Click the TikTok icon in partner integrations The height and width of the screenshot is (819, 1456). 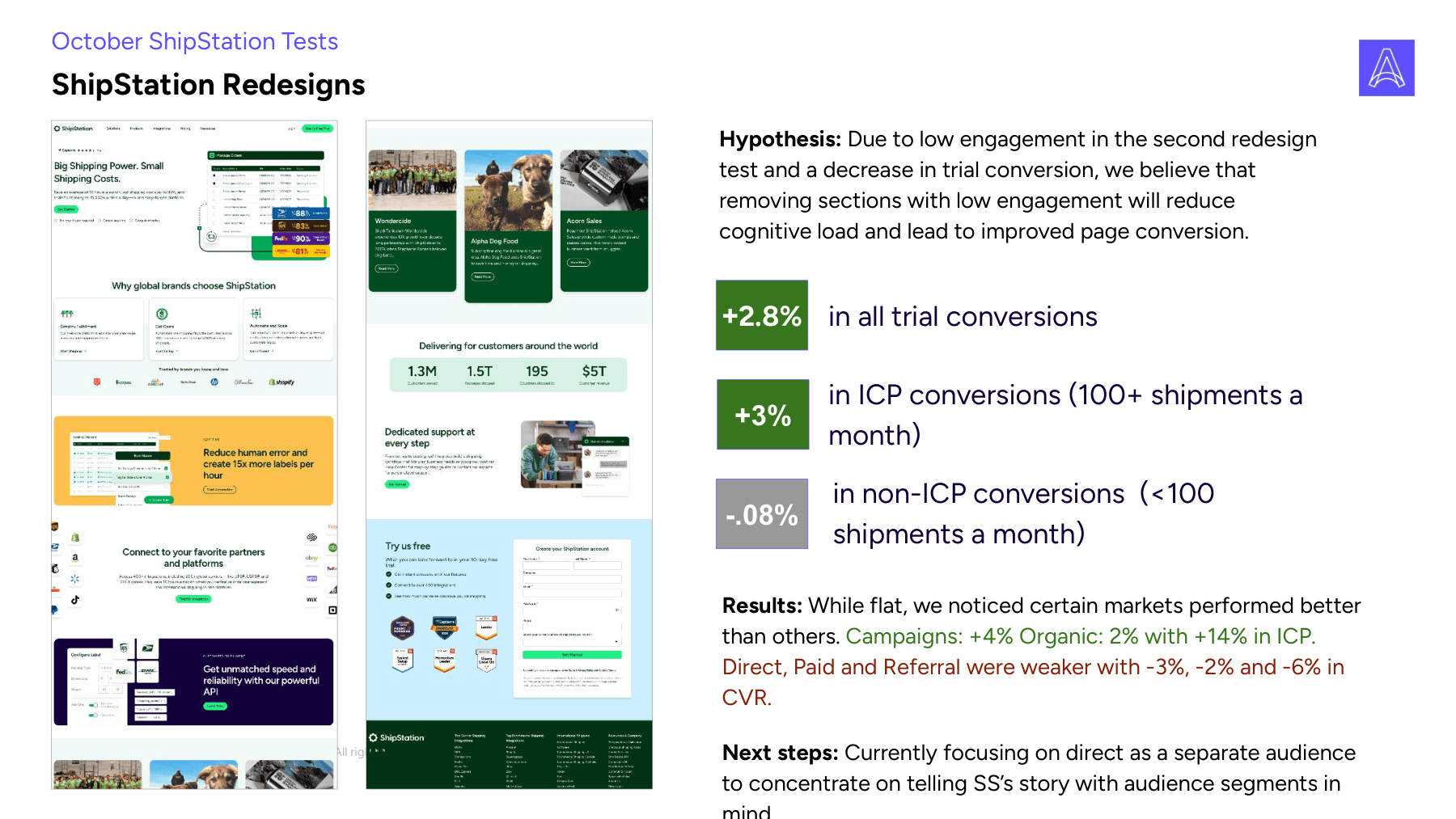pyautogui.click(x=75, y=599)
